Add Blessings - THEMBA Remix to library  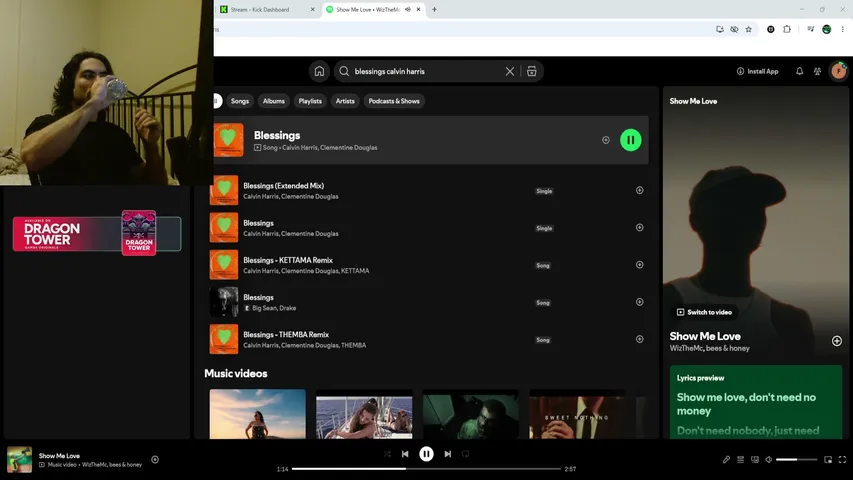coord(639,339)
